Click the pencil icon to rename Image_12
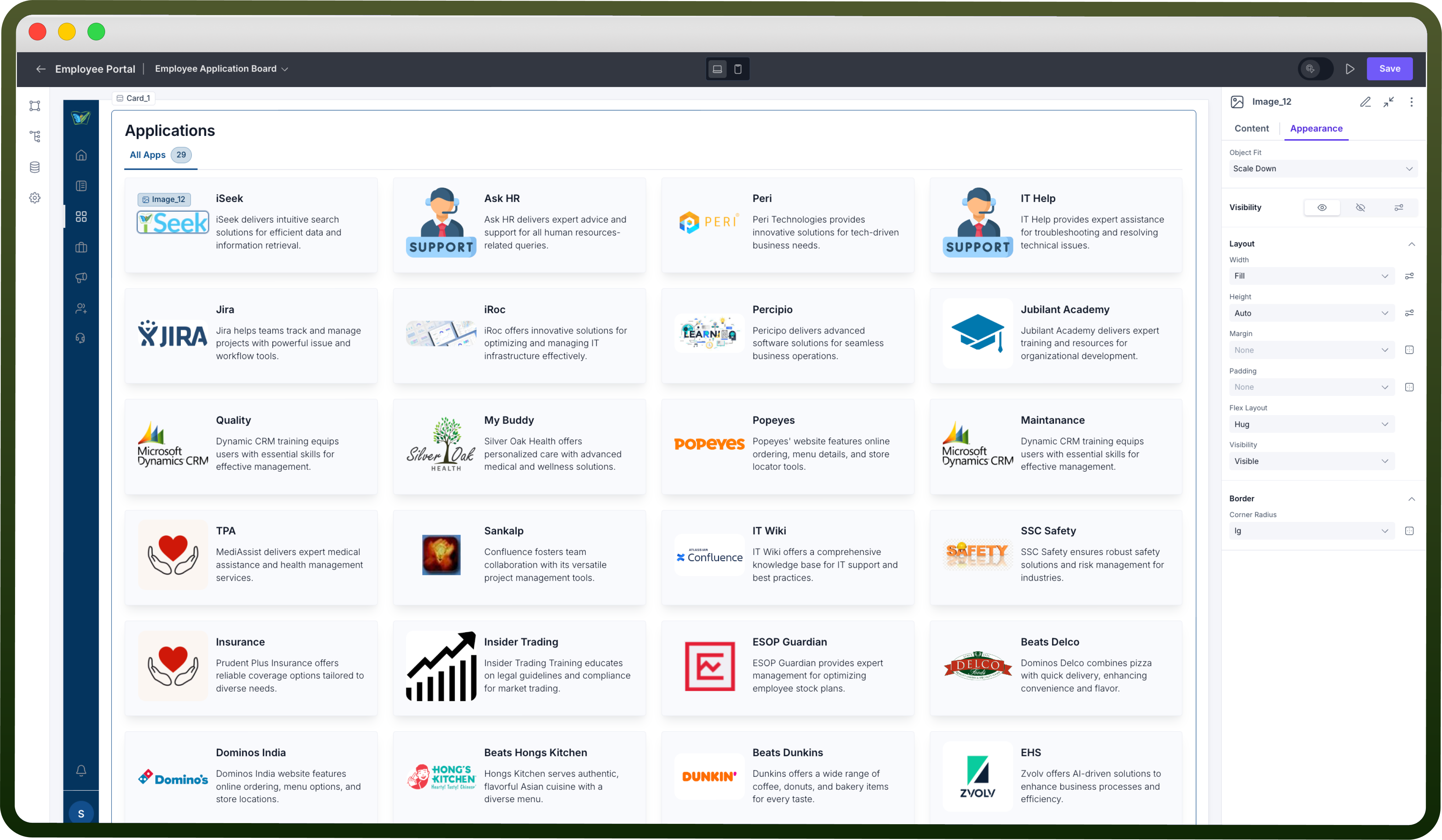Screen dimensions: 1442x840 [x=1365, y=102]
